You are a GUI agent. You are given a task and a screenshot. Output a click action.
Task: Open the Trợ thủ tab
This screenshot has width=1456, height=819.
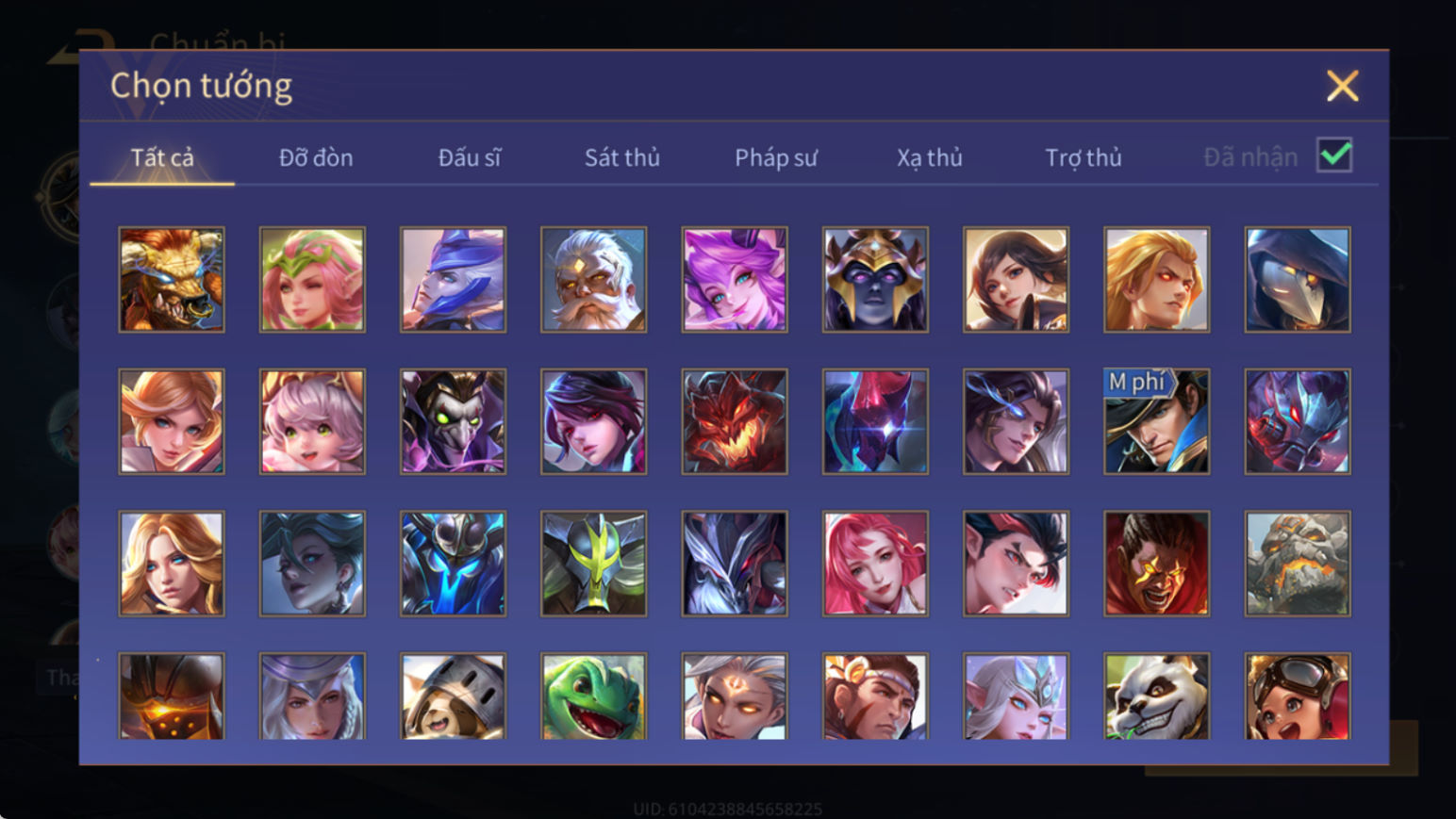click(x=1084, y=157)
